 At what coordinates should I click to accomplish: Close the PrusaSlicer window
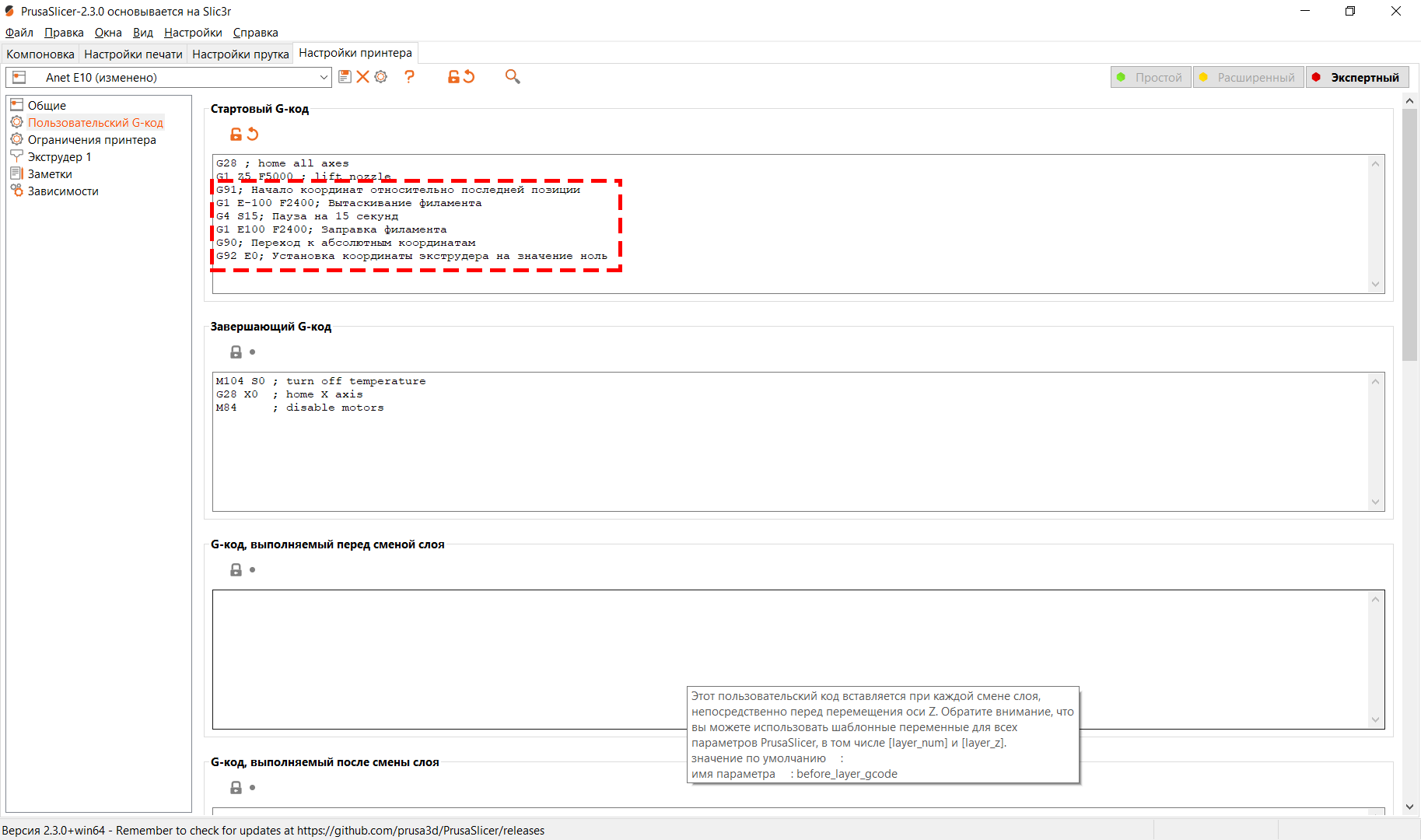click(1396, 11)
